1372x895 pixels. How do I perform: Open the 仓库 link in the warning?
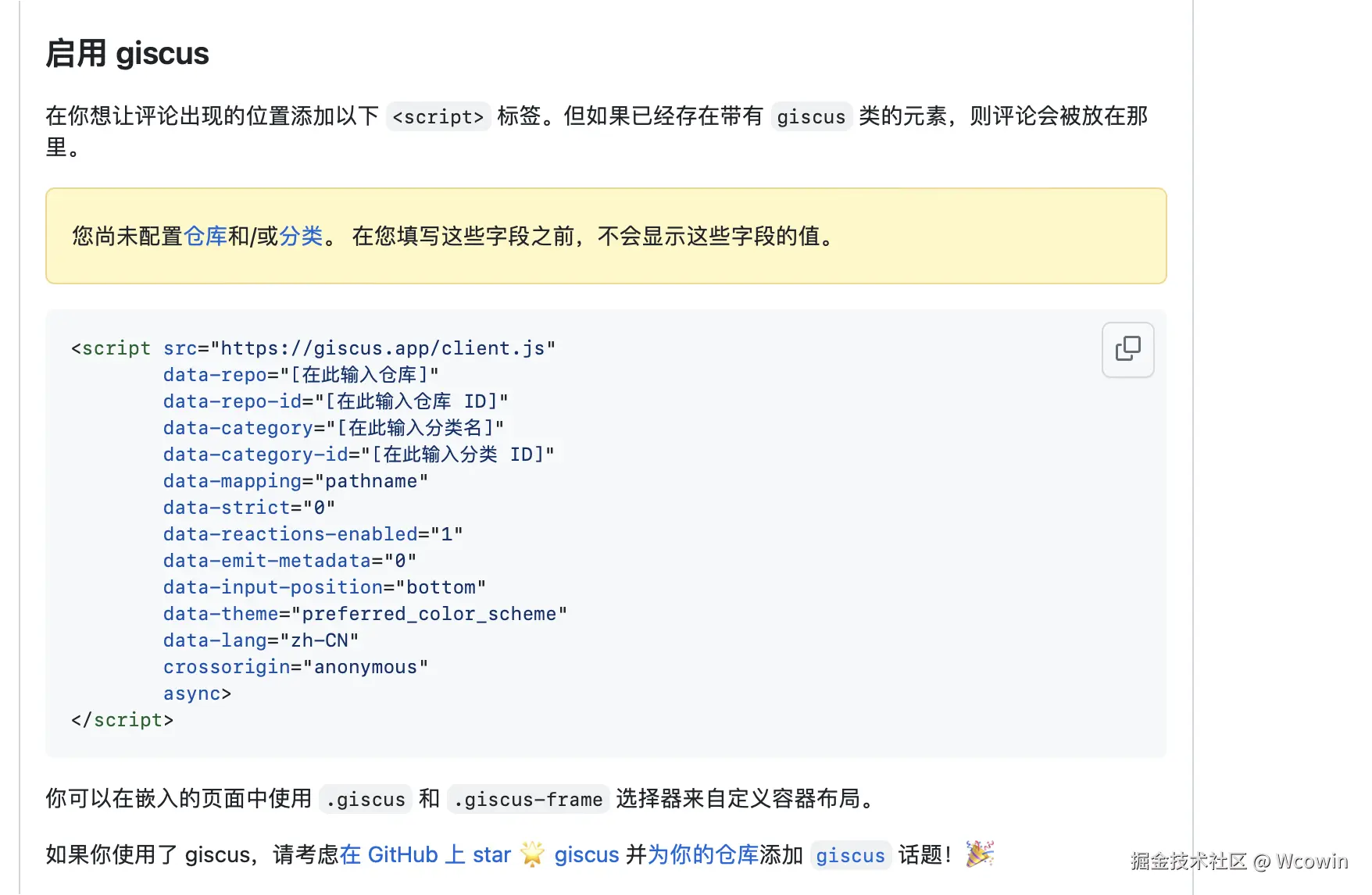pyautogui.click(x=205, y=236)
